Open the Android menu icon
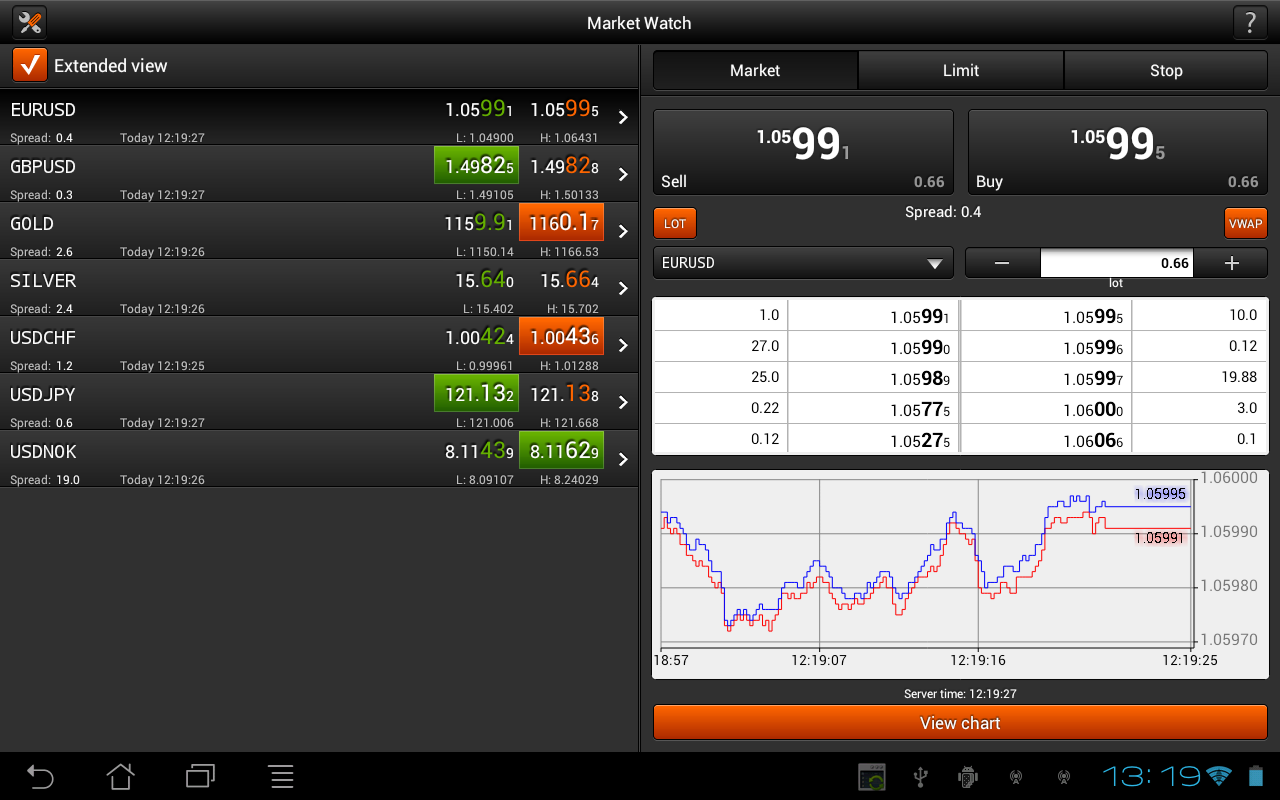The width and height of the screenshot is (1280, 800). (282, 776)
